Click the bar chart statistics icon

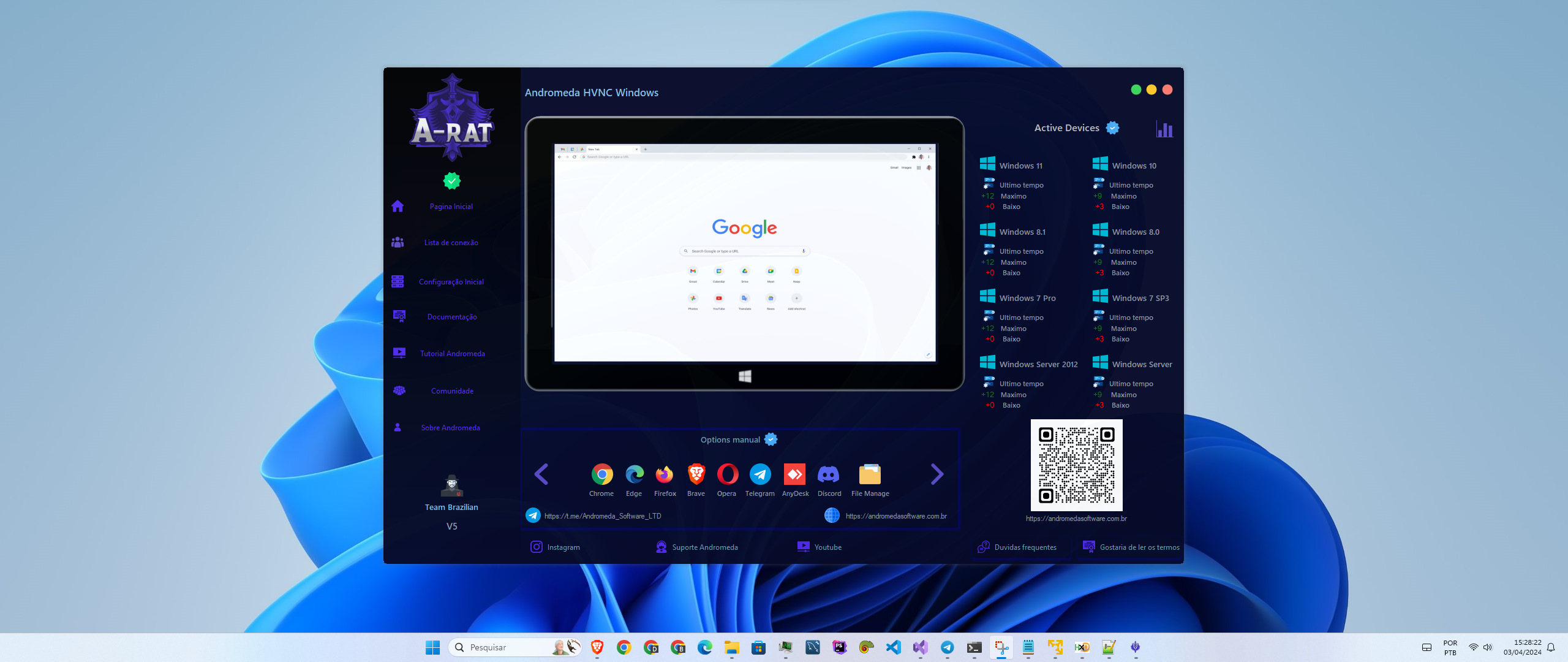click(x=1164, y=129)
